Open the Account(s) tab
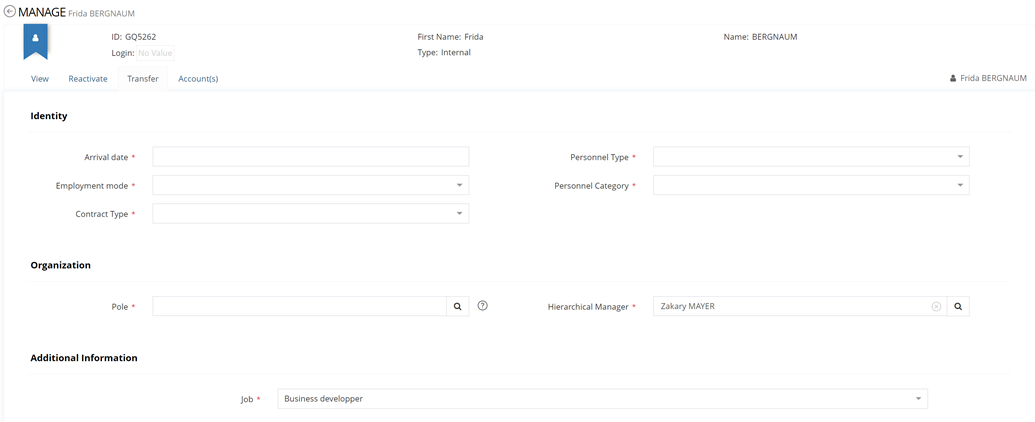1035x422 pixels. 198,78
